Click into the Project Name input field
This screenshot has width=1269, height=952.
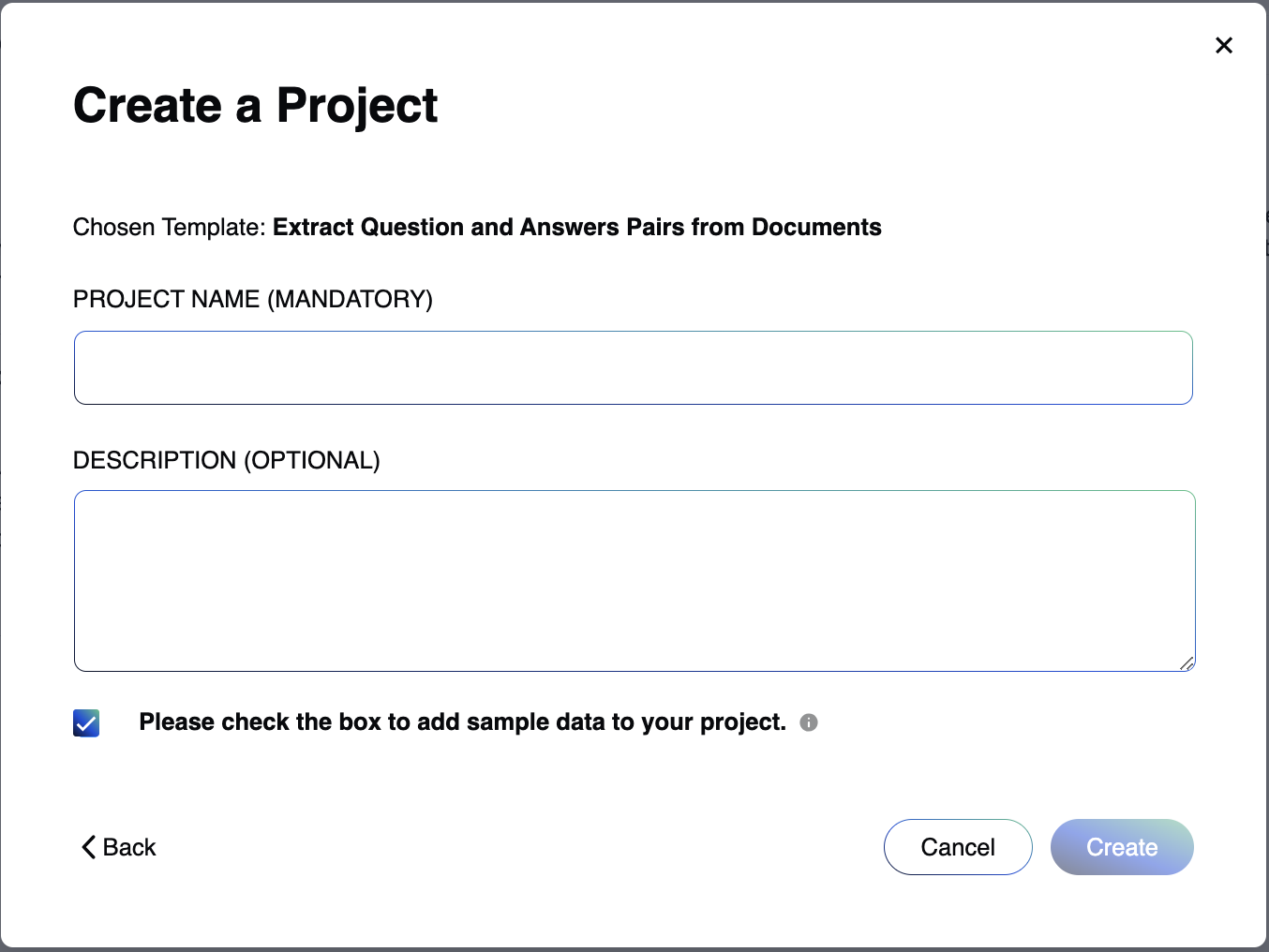click(x=634, y=367)
